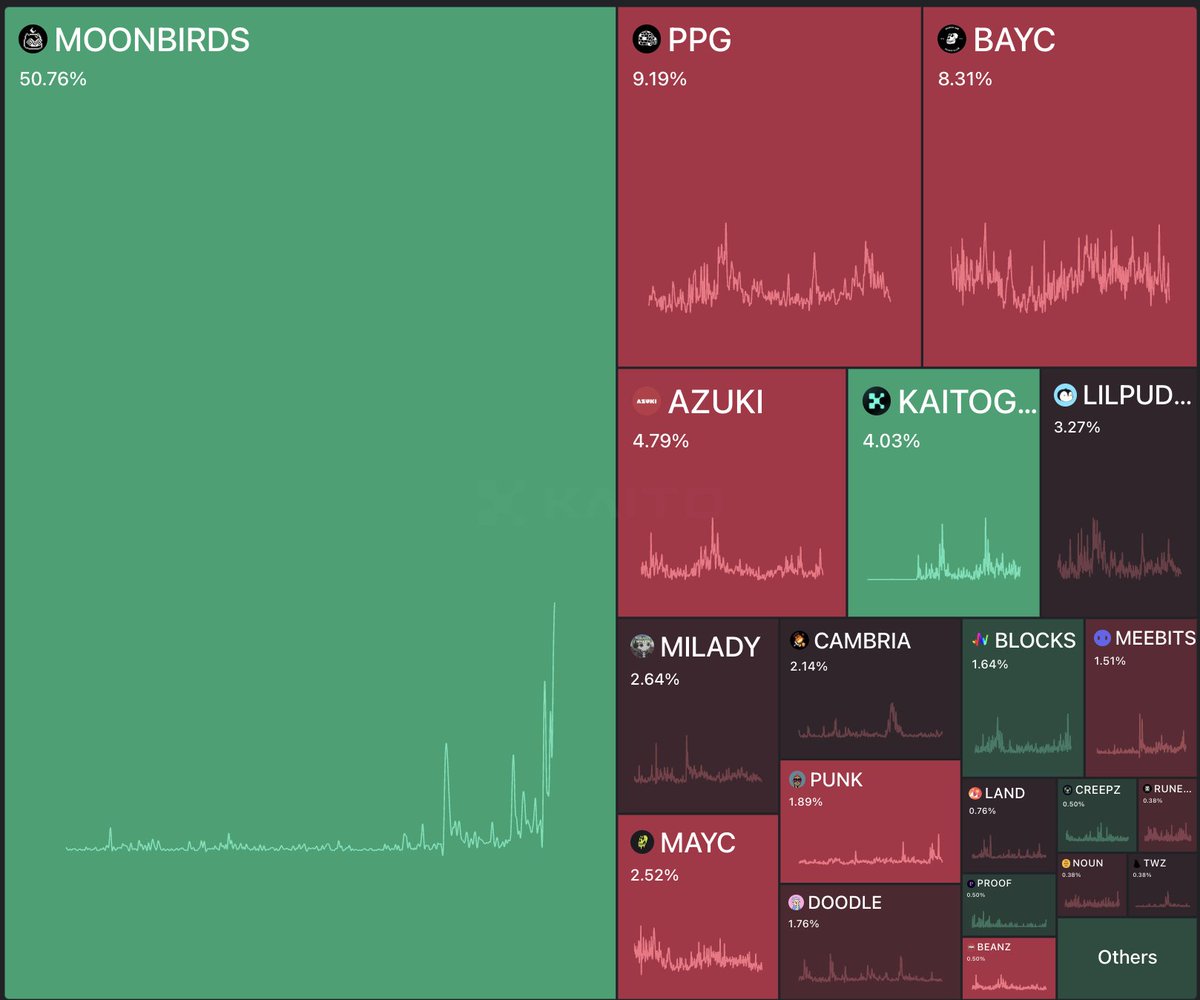Click the Moonbirds owl logo icon
Viewport: 1200px width, 1000px height.
[33, 40]
